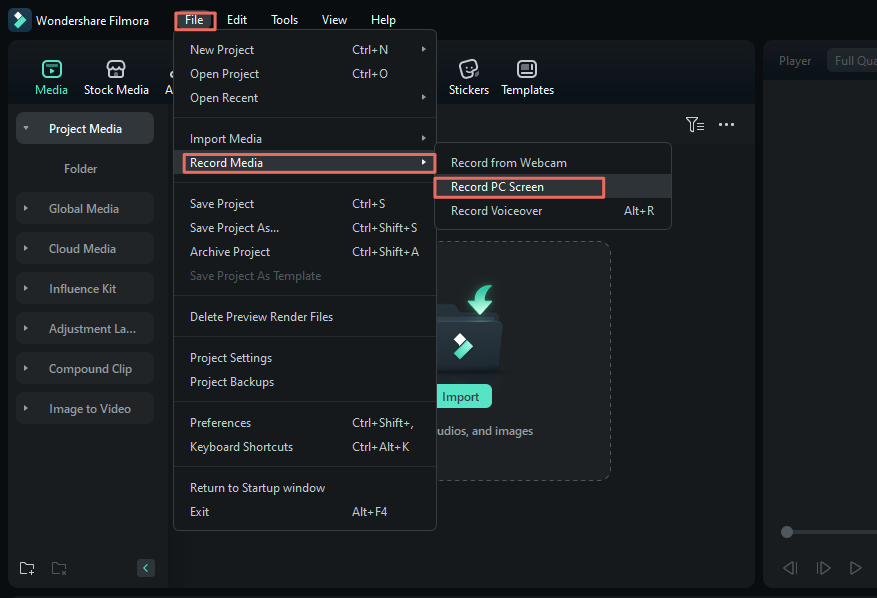Screen dimensions: 877x598
Task: Select Save Project menu item
Action: click(305, 204)
